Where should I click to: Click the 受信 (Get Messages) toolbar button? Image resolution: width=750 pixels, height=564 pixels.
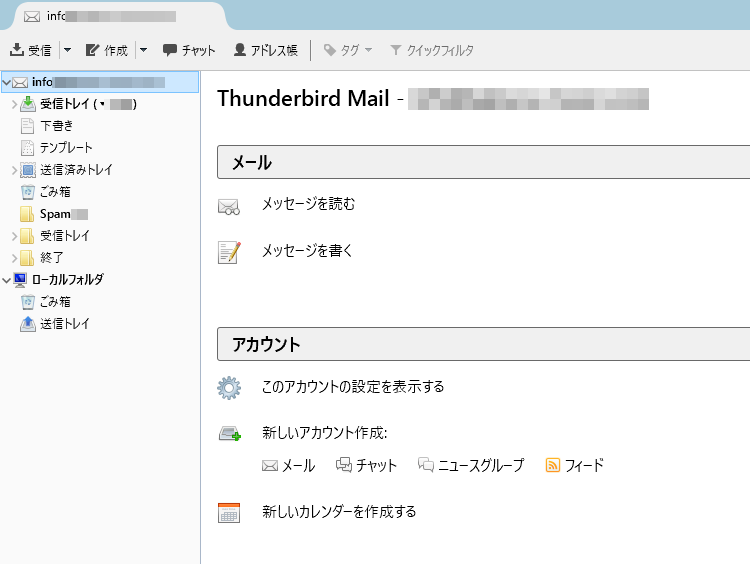click(x=31, y=50)
